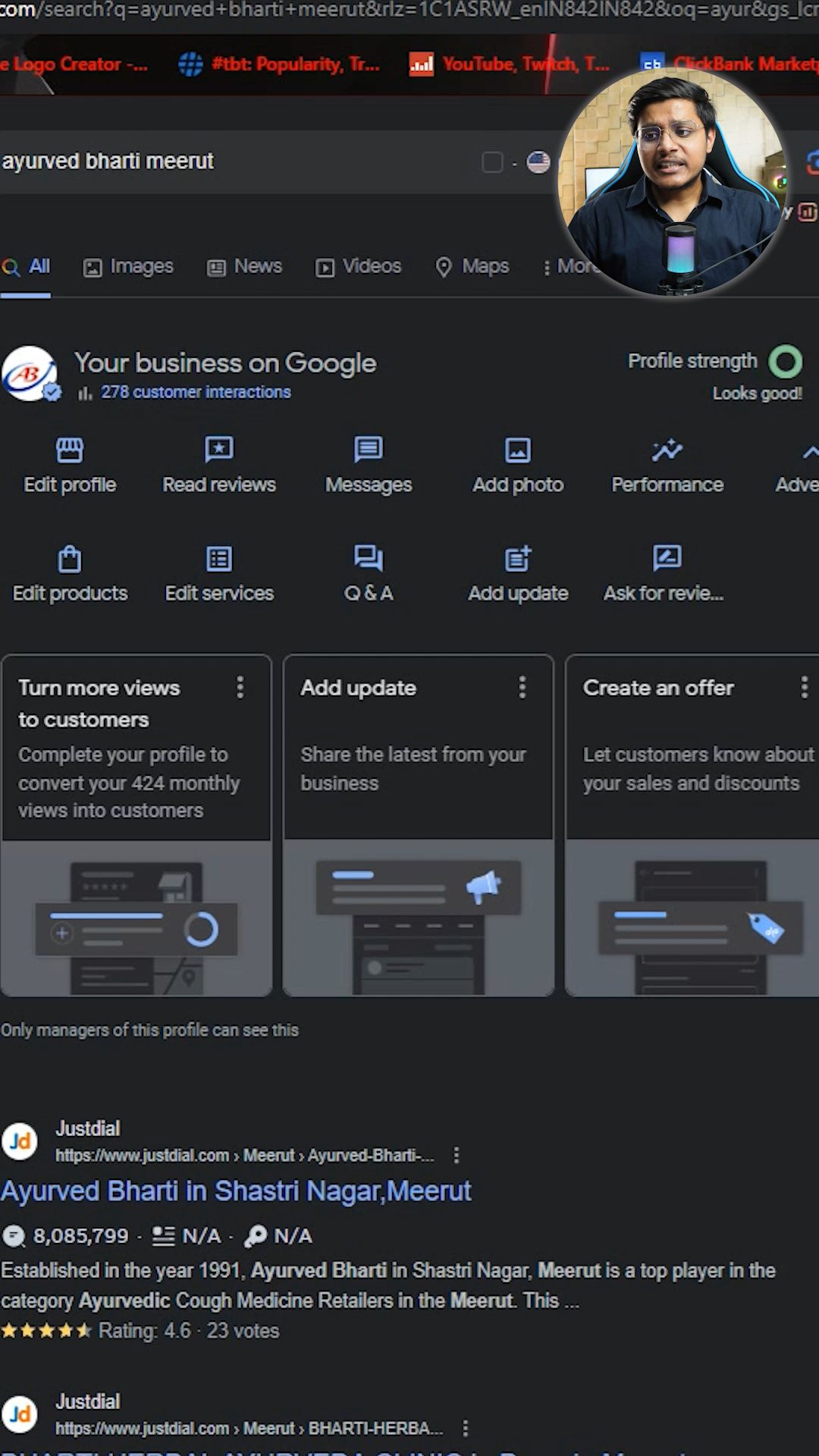
Task: Click the 'Your business on Google' heading
Action: pos(225,363)
